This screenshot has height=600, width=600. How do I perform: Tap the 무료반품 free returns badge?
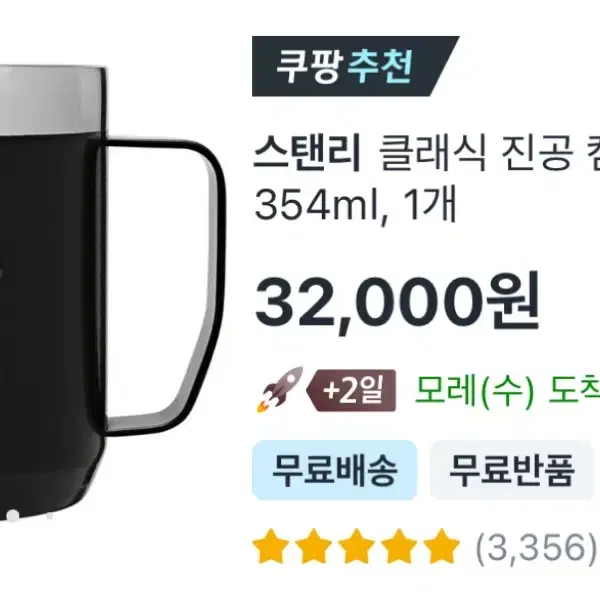[x=512, y=470]
